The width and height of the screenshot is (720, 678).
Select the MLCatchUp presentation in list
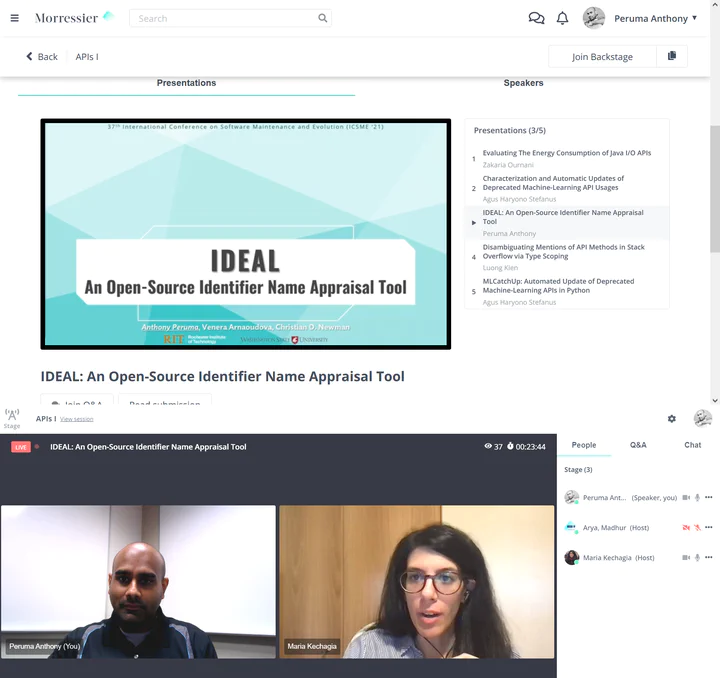point(558,286)
